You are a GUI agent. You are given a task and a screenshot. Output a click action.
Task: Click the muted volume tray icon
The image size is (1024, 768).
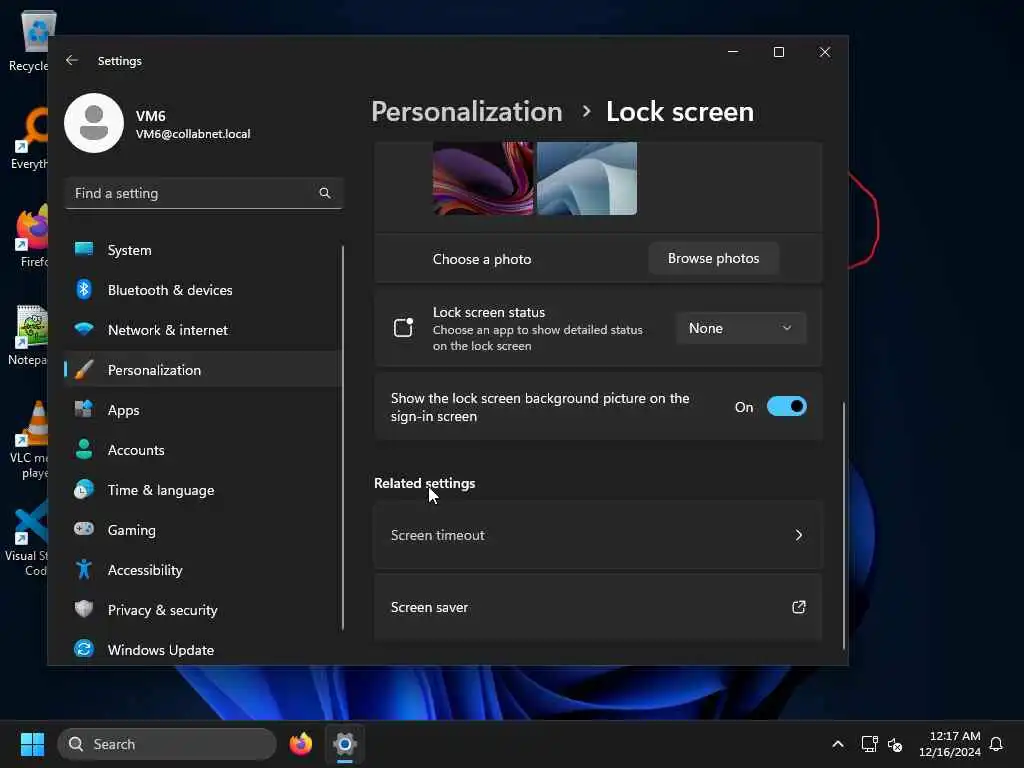[x=895, y=744]
